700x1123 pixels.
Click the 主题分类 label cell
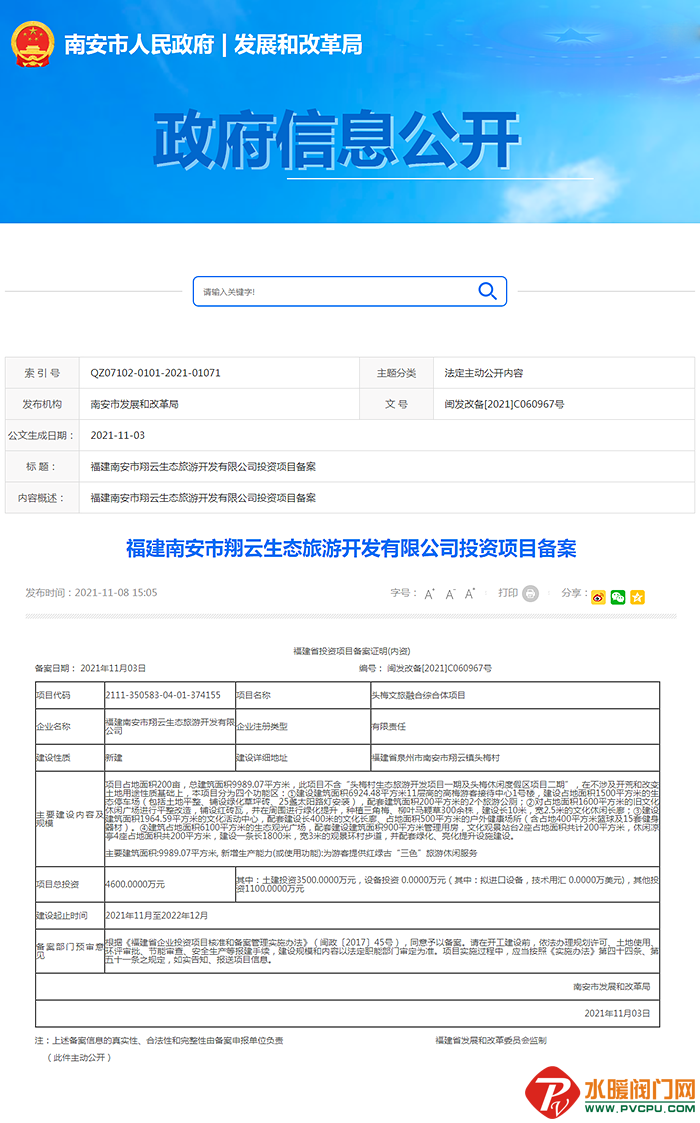point(396,373)
